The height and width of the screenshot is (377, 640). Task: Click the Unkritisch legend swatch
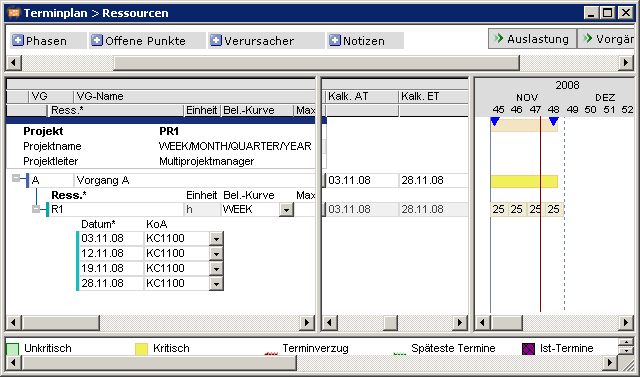pyautogui.click(x=13, y=349)
